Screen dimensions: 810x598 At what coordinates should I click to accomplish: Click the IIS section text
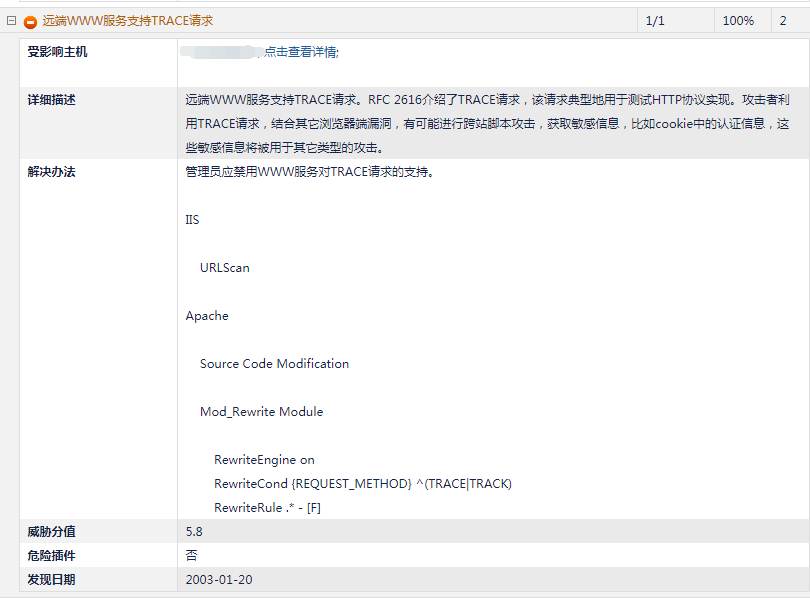point(192,219)
